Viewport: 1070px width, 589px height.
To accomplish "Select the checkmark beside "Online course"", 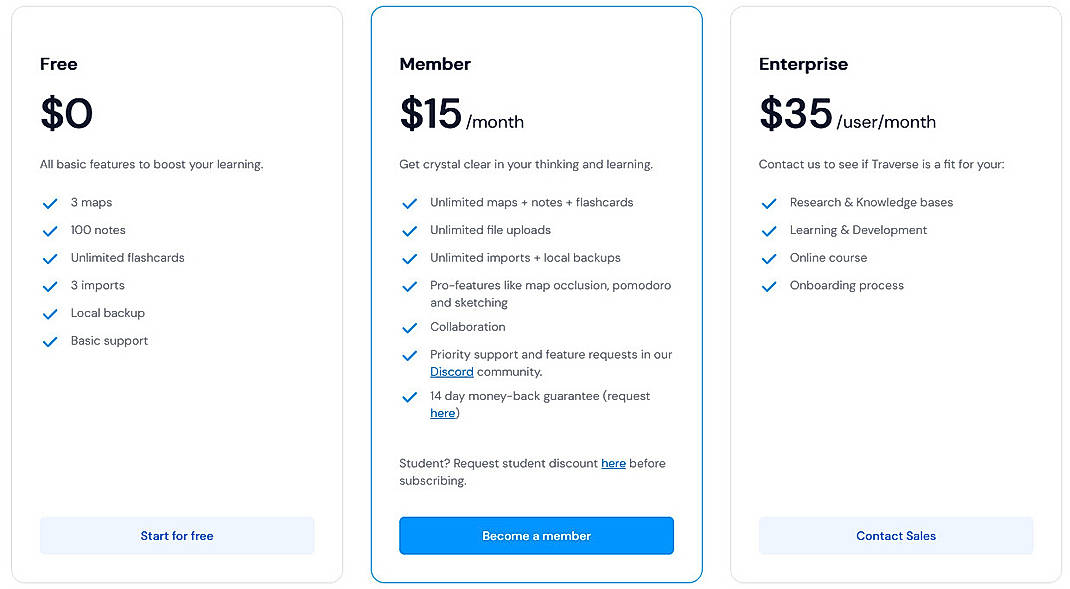I will pos(768,258).
